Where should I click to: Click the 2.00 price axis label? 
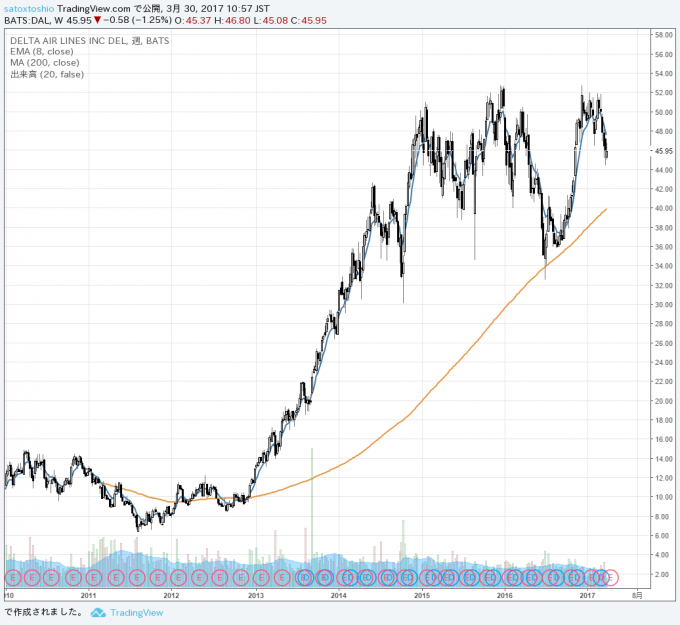(x=662, y=574)
